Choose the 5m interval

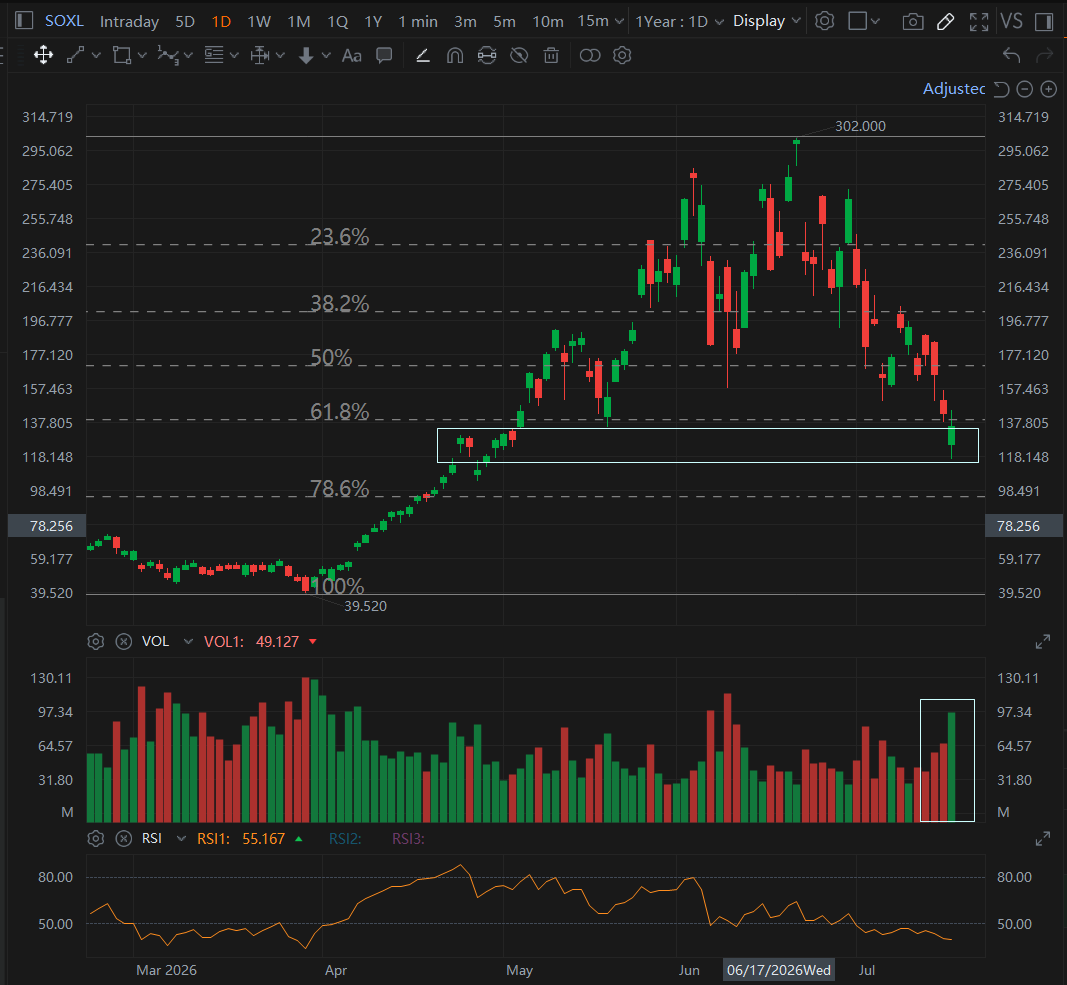(x=504, y=22)
